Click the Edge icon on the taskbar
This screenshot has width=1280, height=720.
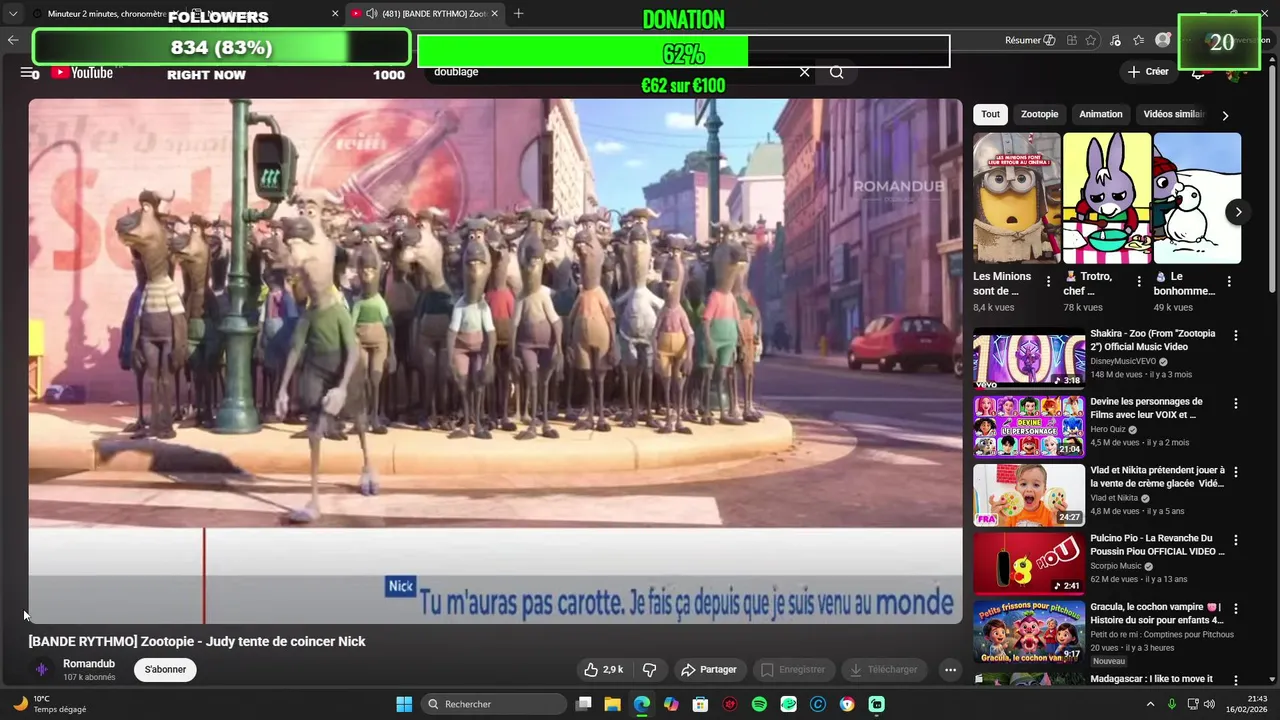tap(641, 704)
